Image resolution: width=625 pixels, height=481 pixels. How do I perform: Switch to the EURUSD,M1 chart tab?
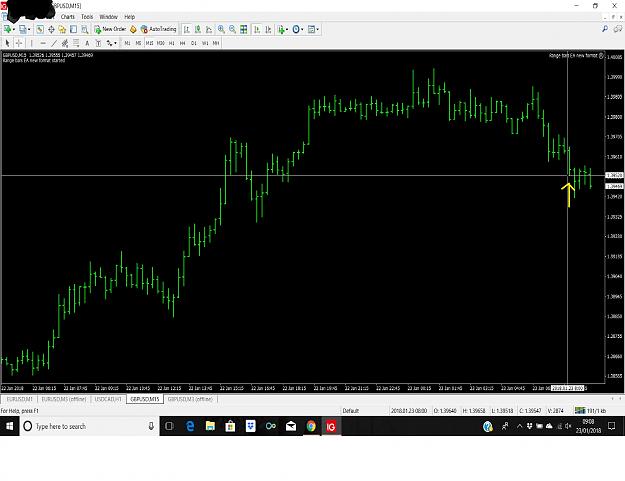coord(20,399)
